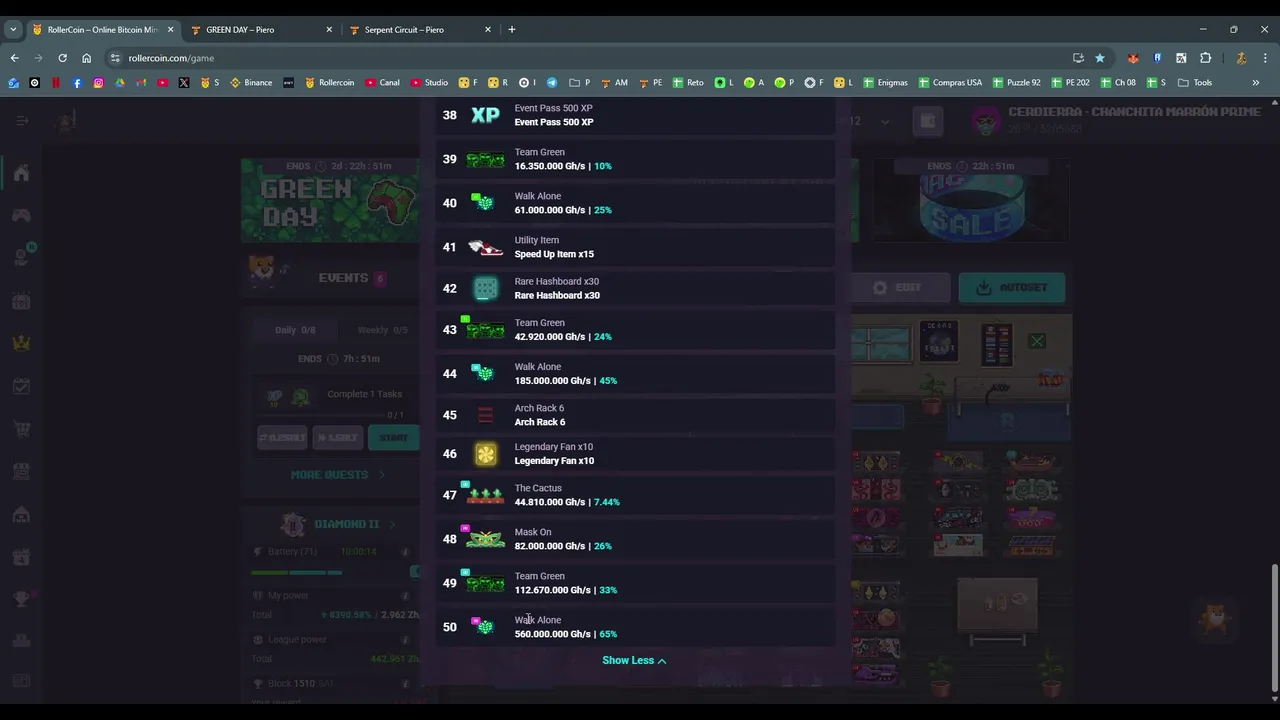This screenshot has height=720, width=1280.
Task: Click The Cactus miner icon on reward 47
Action: point(485,495)
